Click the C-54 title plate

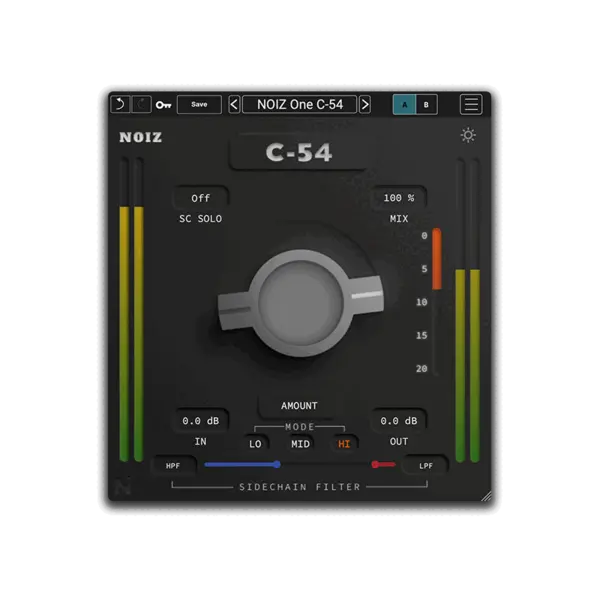[x=299, y=152]
